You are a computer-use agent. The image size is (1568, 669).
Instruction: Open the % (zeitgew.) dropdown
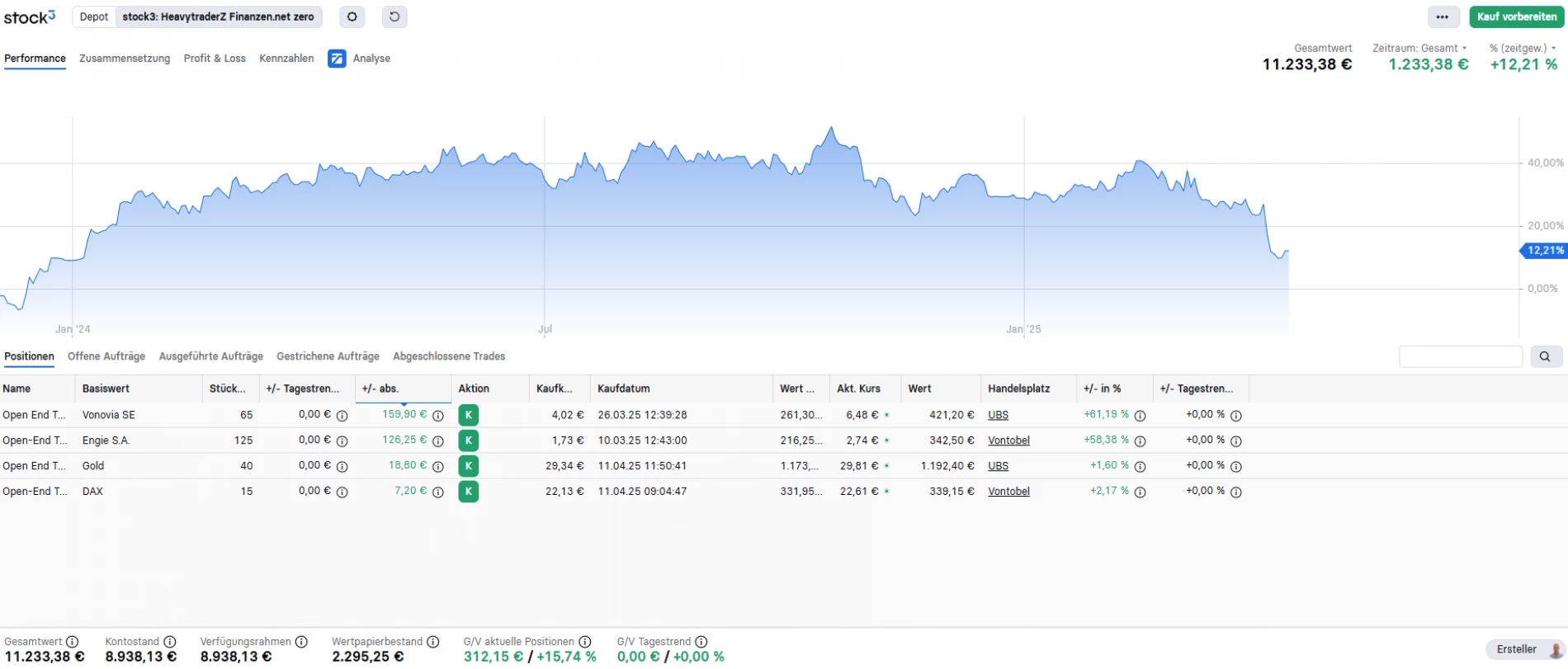tap(1523, 48)
